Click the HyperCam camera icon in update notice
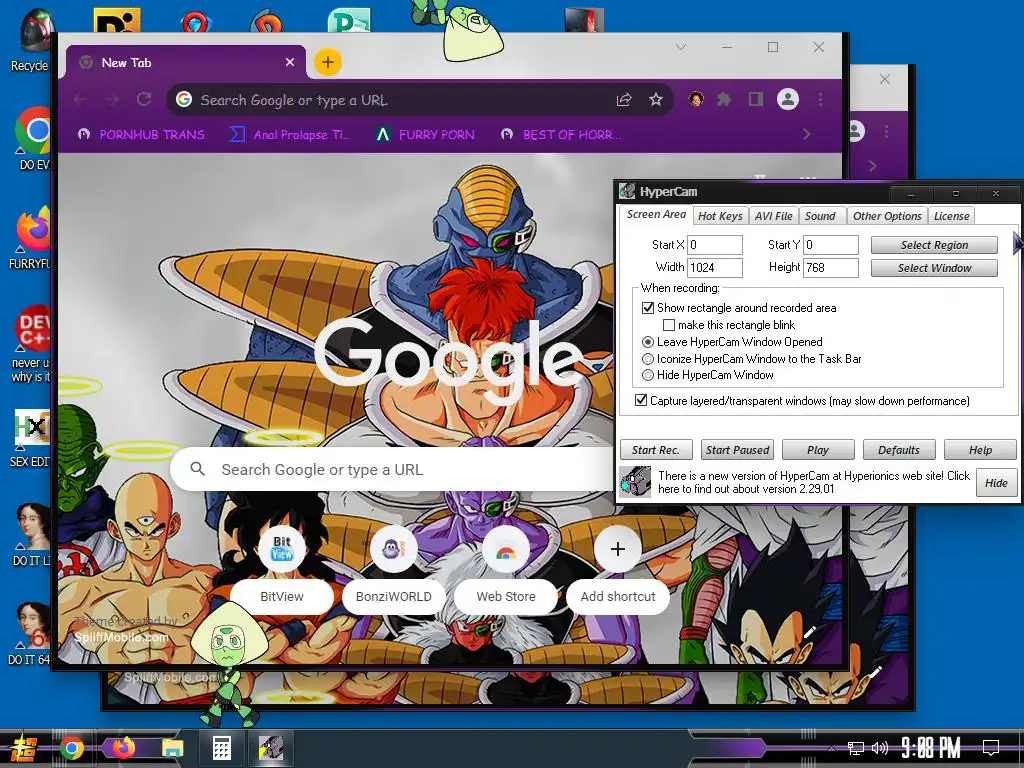 635,482
